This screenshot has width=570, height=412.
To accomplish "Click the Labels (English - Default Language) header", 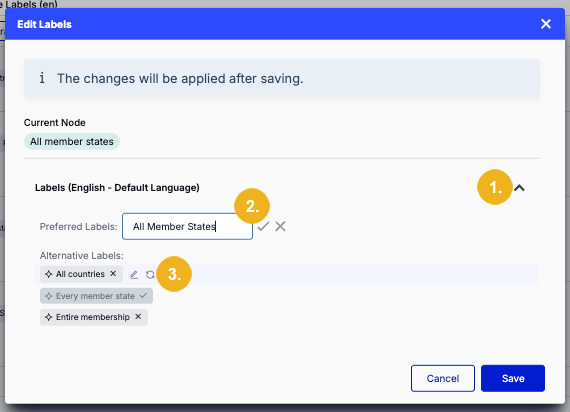I will [x=117, y=188].
